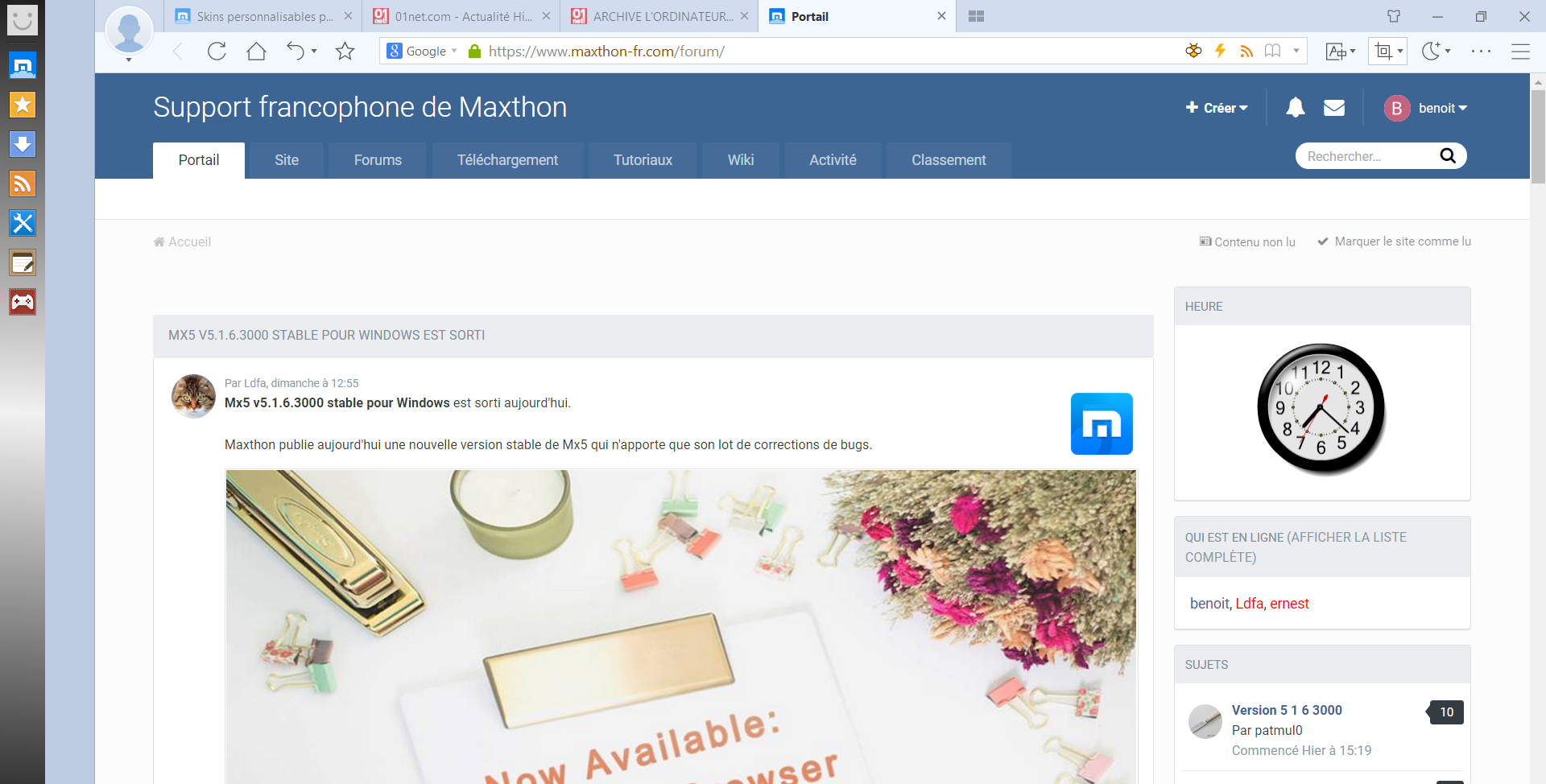Expand the night mode dropdown arrow
This screenshot has height=784, width=1546.
[x=1448, y=52]
